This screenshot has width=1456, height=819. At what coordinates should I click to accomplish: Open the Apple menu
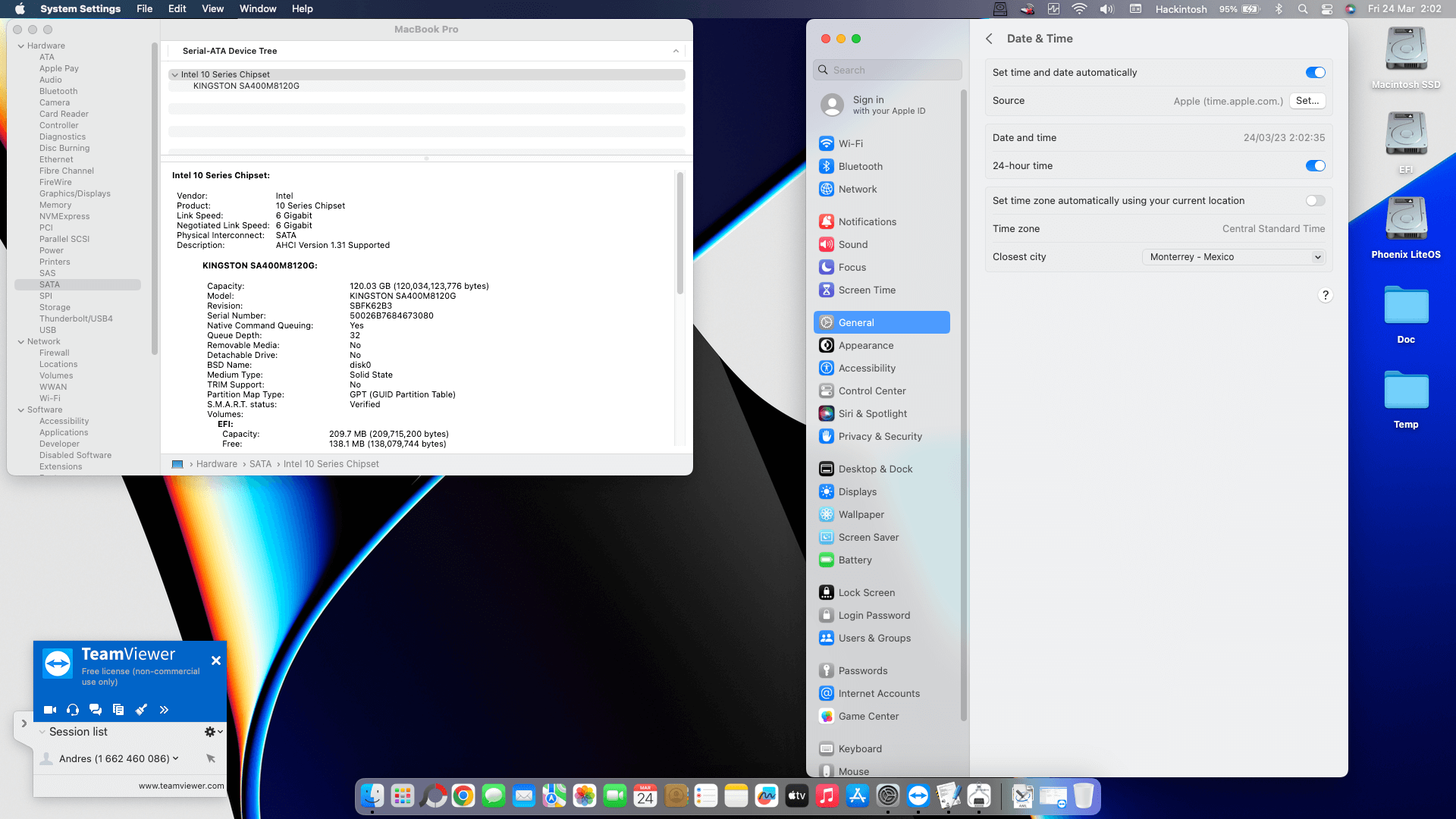tap(20, 9)
